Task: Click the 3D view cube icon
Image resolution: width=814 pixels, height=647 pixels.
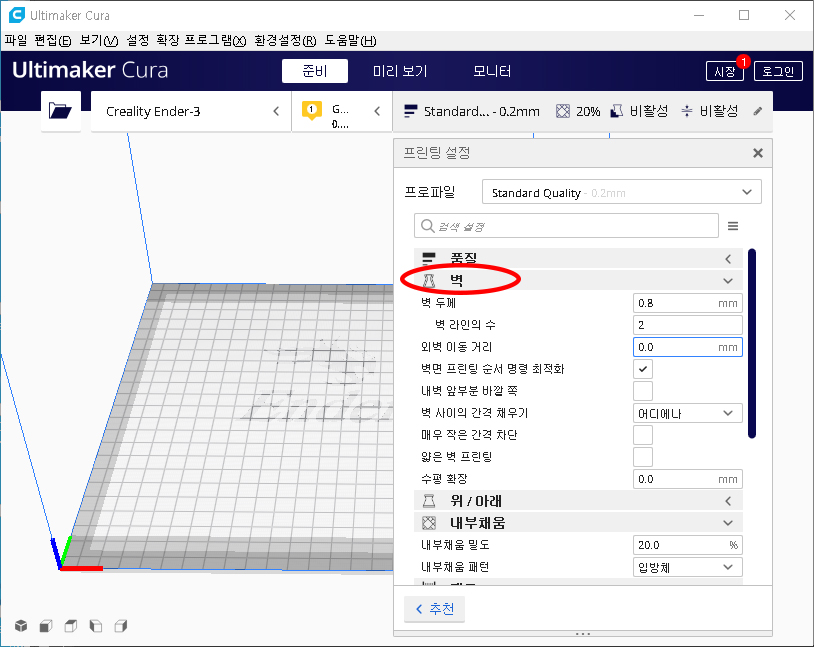Action: [21, 626]
